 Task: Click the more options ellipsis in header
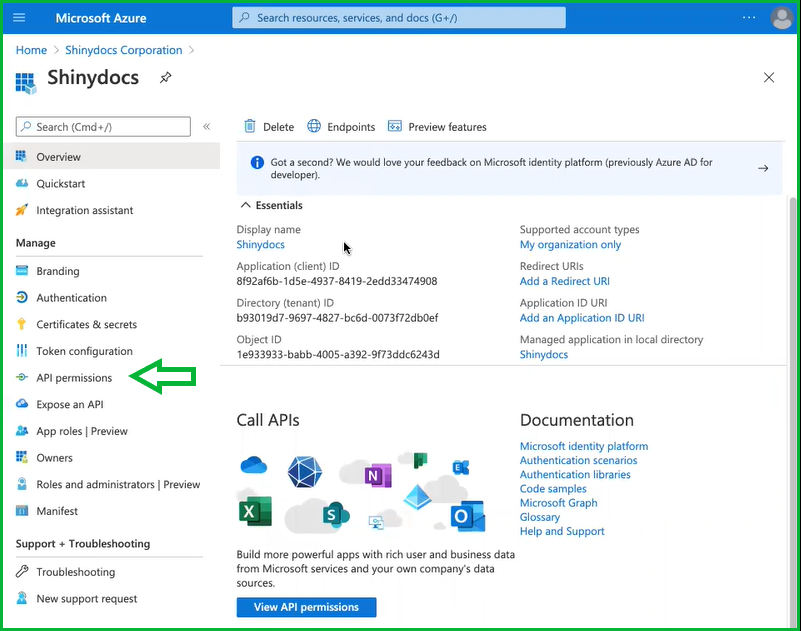[749, 18]
